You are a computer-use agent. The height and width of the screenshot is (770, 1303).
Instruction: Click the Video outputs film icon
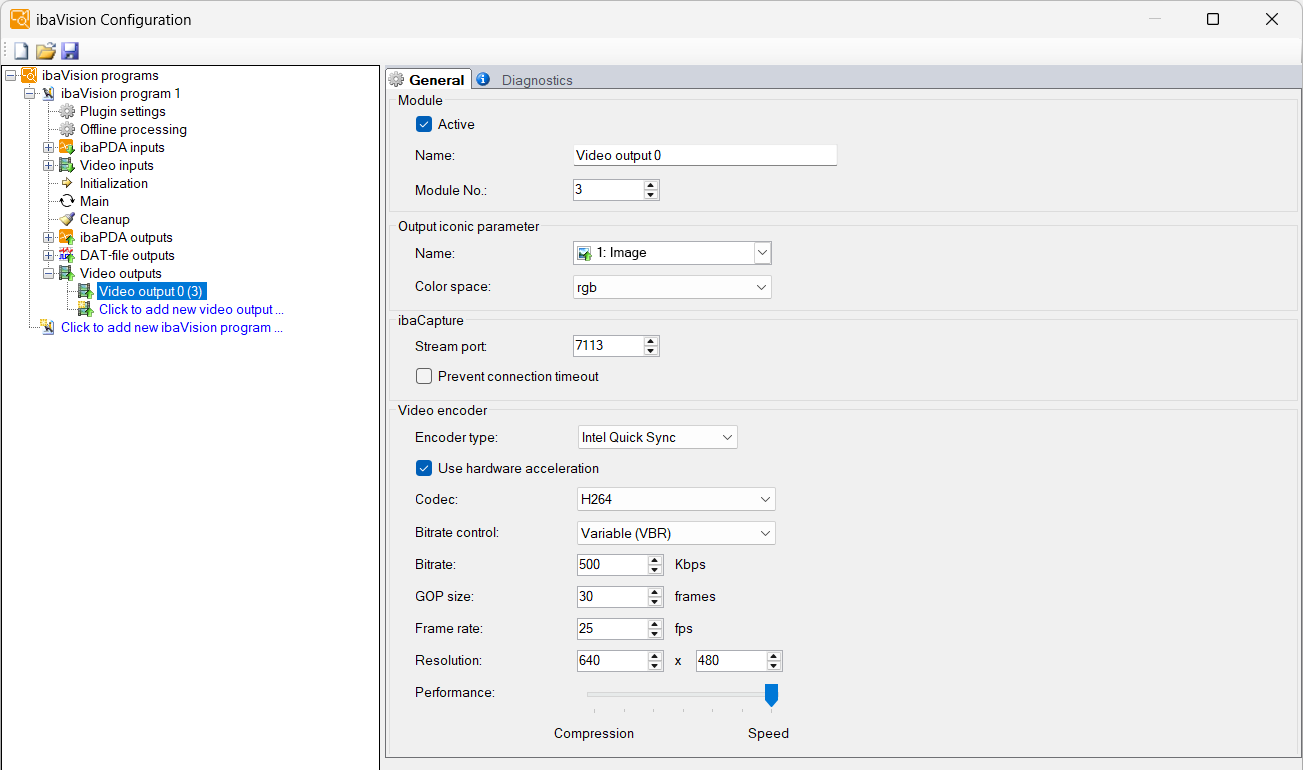[67, 273]
